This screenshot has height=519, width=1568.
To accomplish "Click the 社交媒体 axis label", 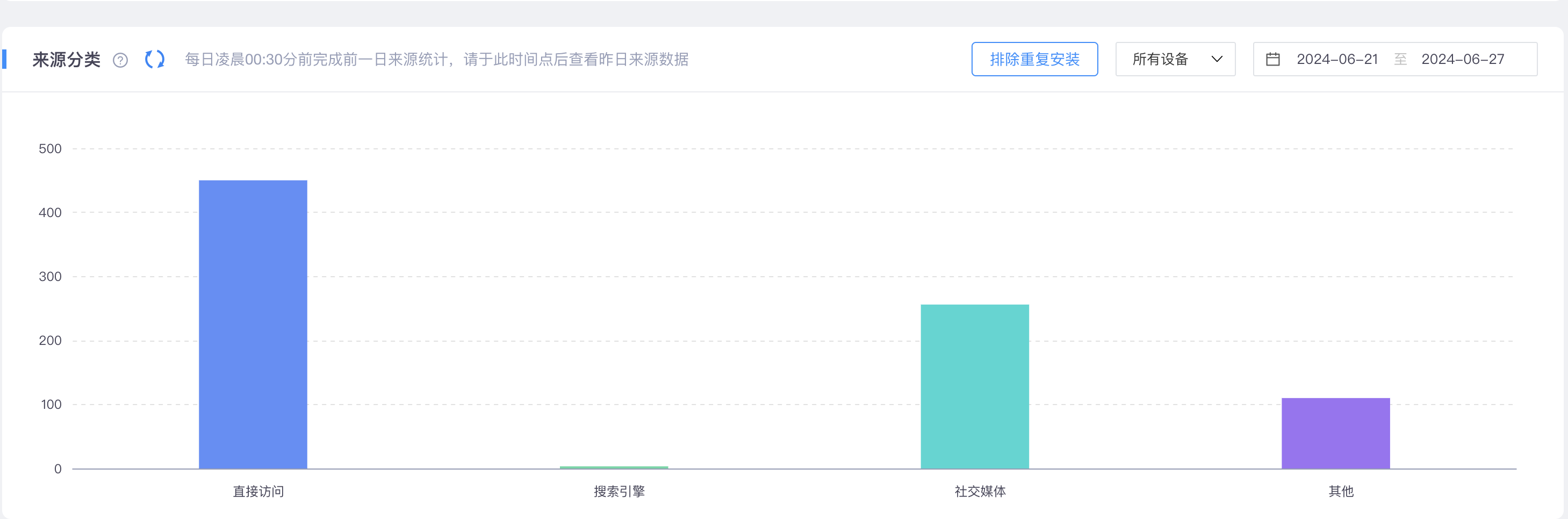I will (x=980, y=491).
